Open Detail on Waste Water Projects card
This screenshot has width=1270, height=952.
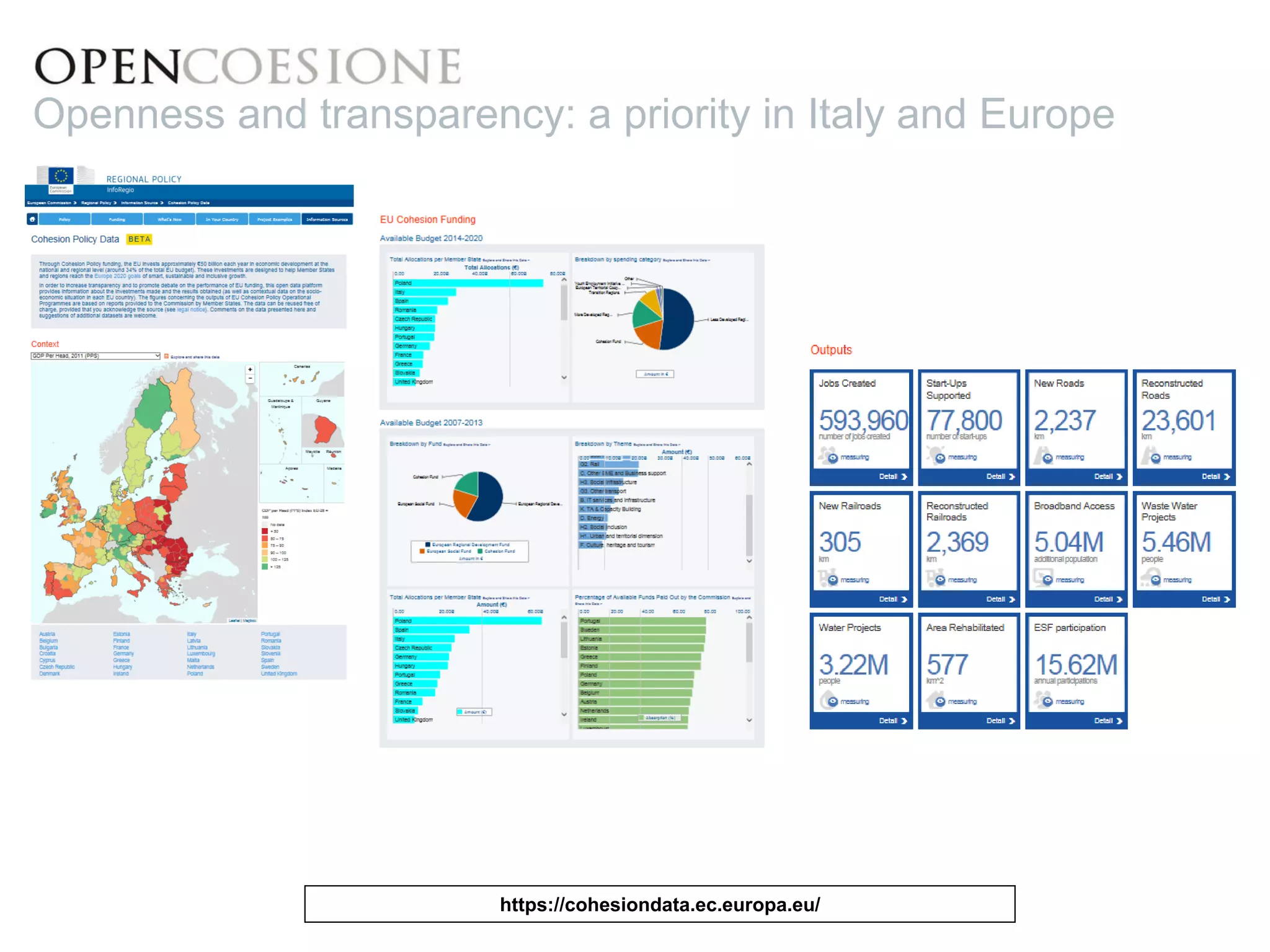1215,599
